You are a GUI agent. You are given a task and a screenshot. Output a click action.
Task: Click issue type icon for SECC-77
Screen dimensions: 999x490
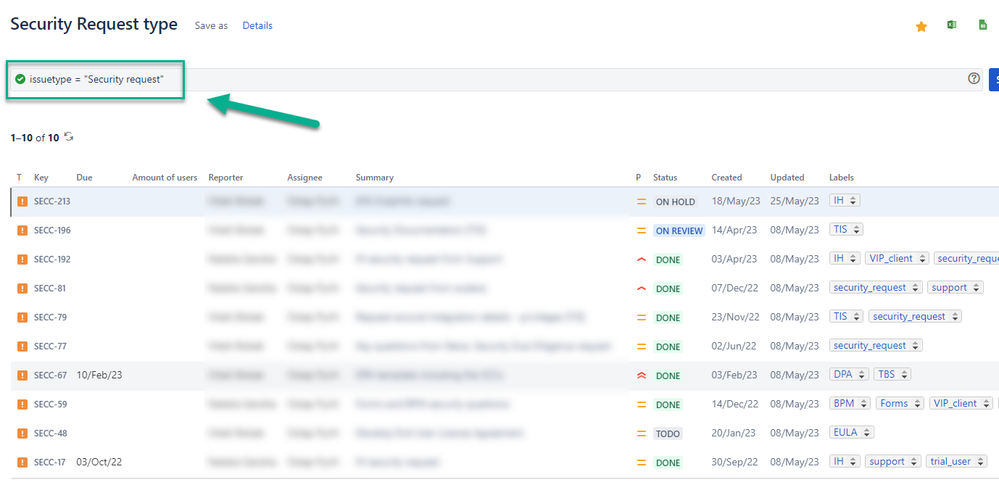(x=22, y=346)
